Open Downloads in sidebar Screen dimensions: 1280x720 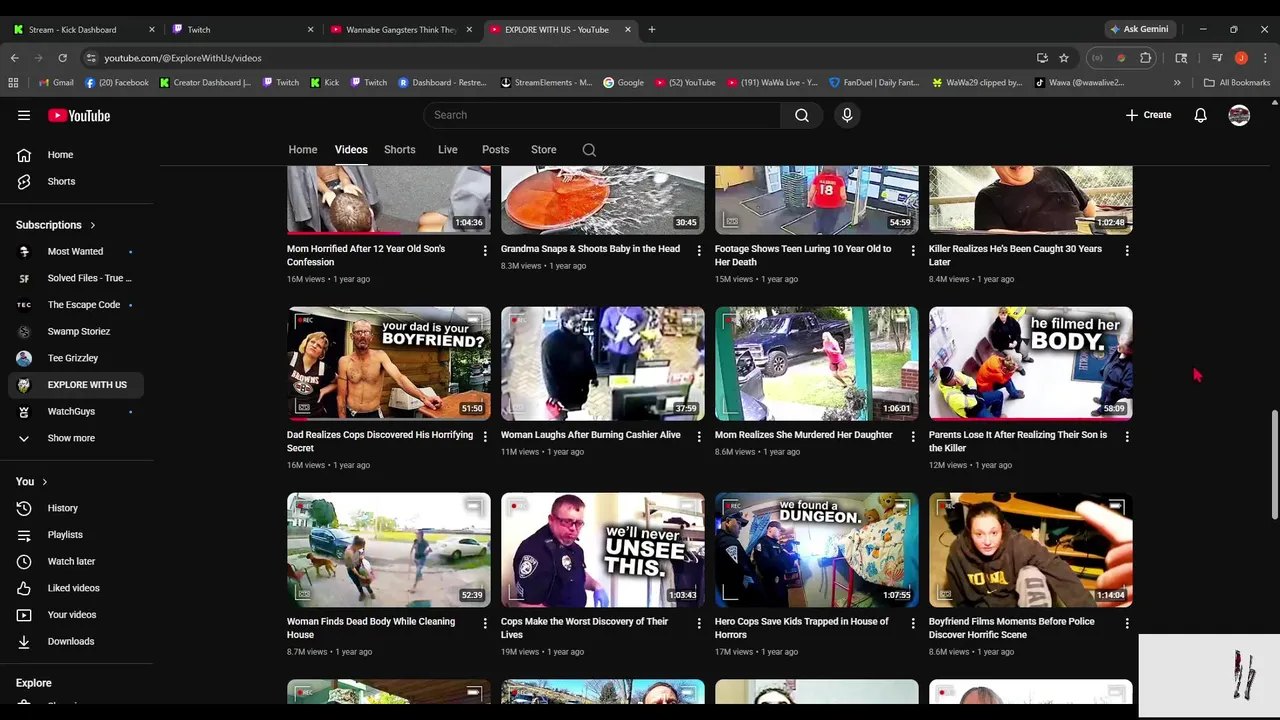[x=77, y=641]
